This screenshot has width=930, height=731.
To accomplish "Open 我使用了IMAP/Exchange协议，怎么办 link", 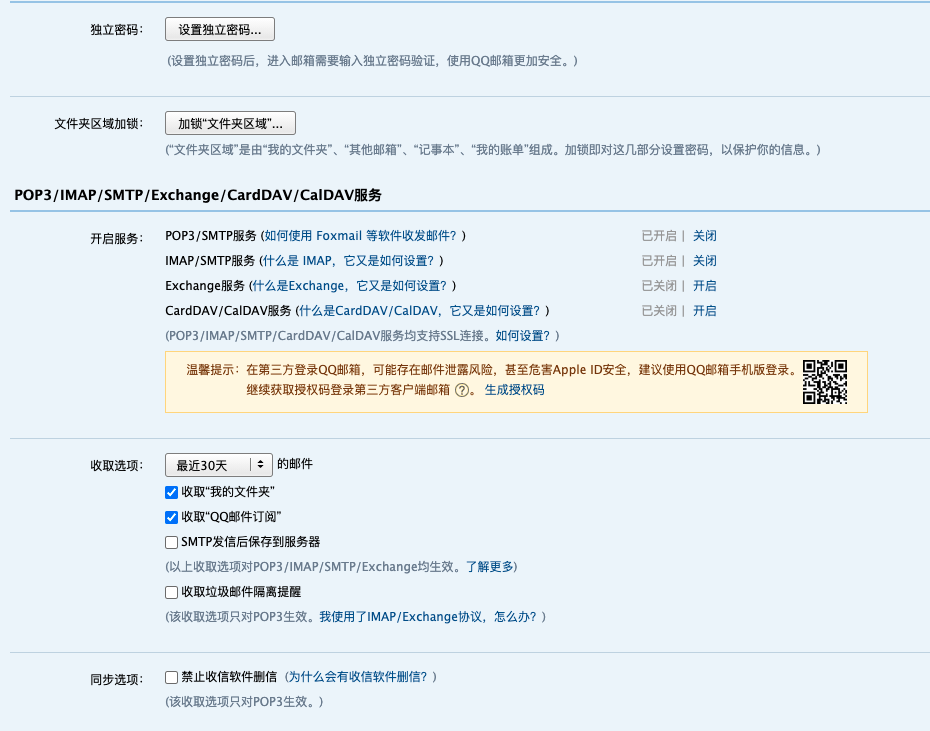I will [x=428, y=616].
